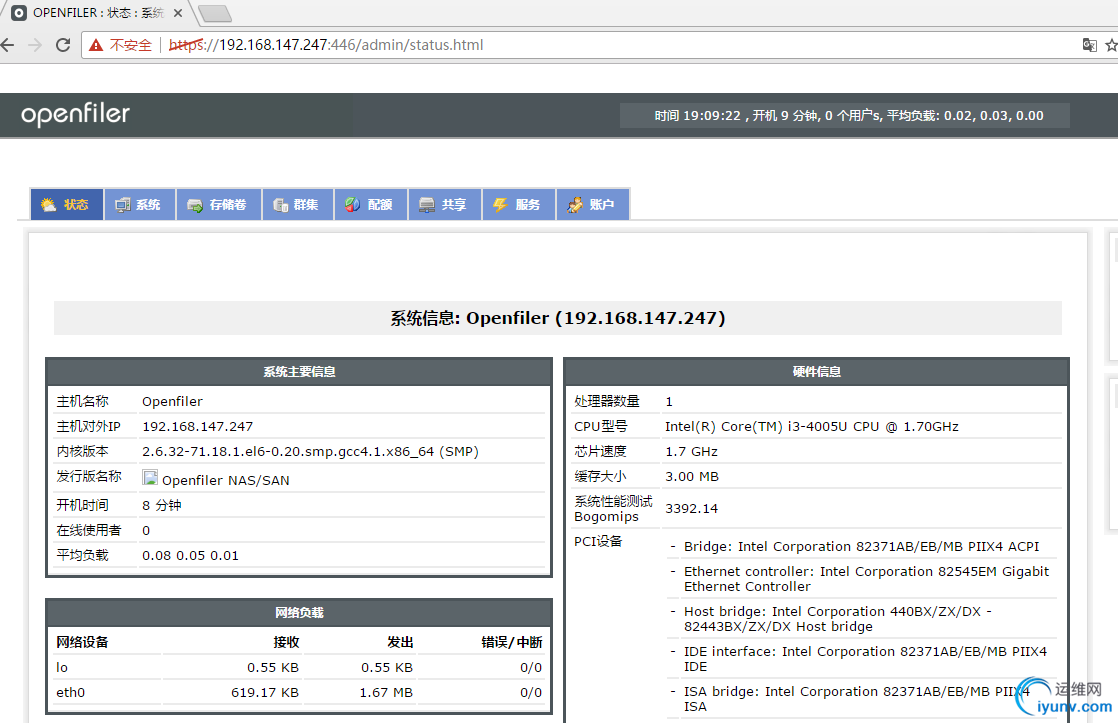This screenshot has height=723, width=1118.
Task: Click the lo network device row
Action: click(299, 667)
